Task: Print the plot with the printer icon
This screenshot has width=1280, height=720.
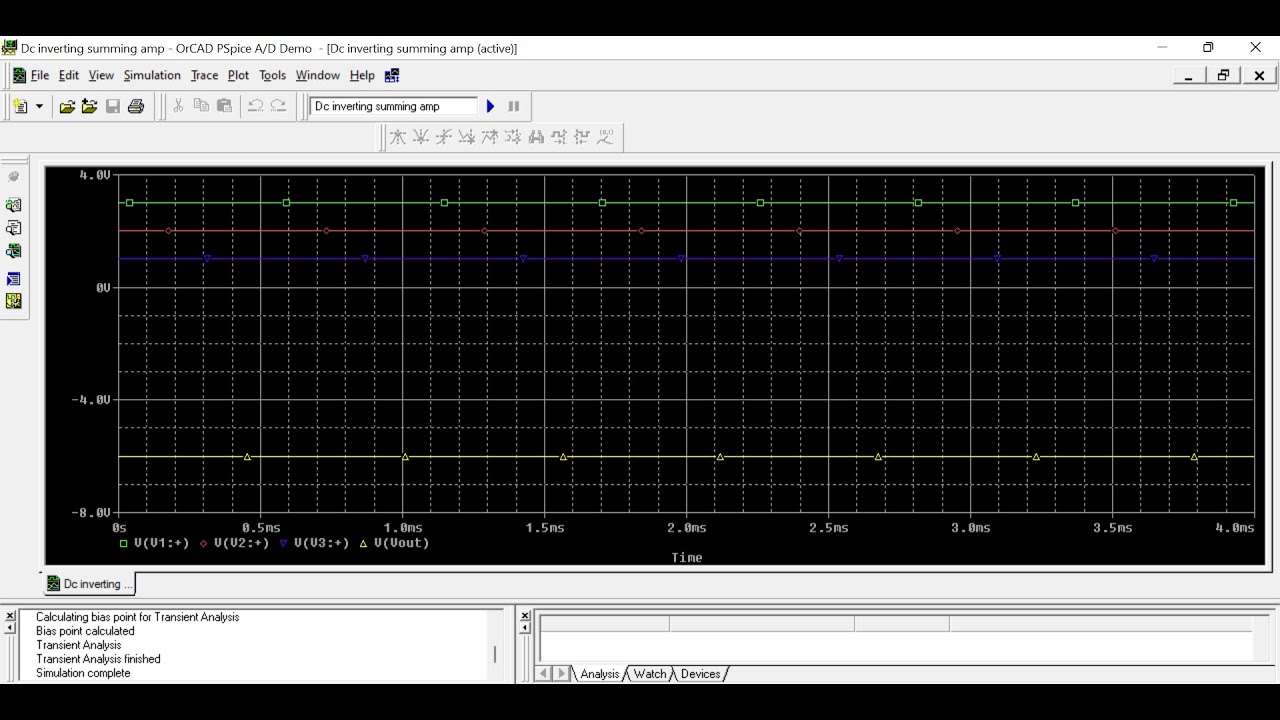Action: [136, 106]
